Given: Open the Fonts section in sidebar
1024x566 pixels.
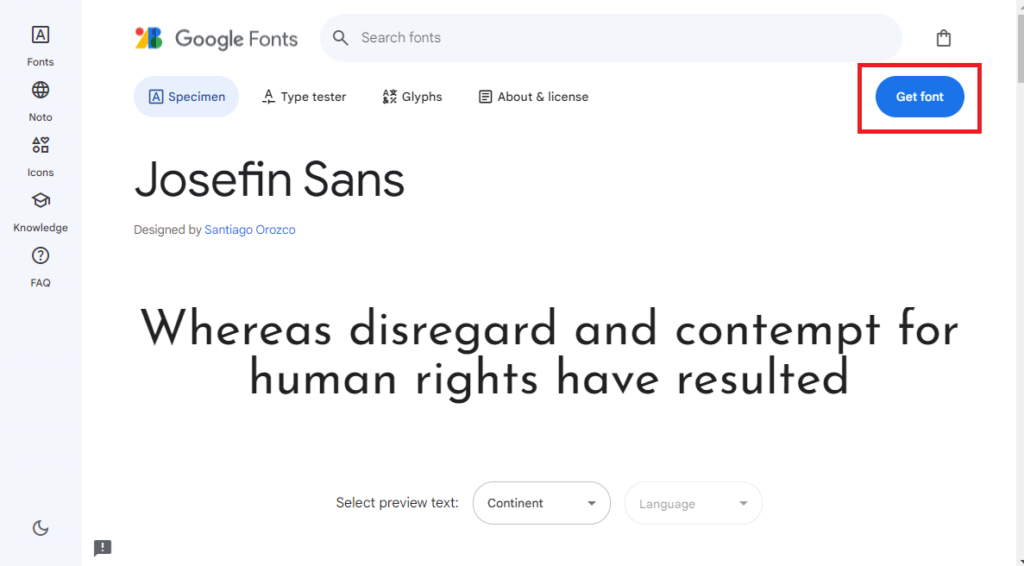Looking at the screenshot, I should pos(40,46).
